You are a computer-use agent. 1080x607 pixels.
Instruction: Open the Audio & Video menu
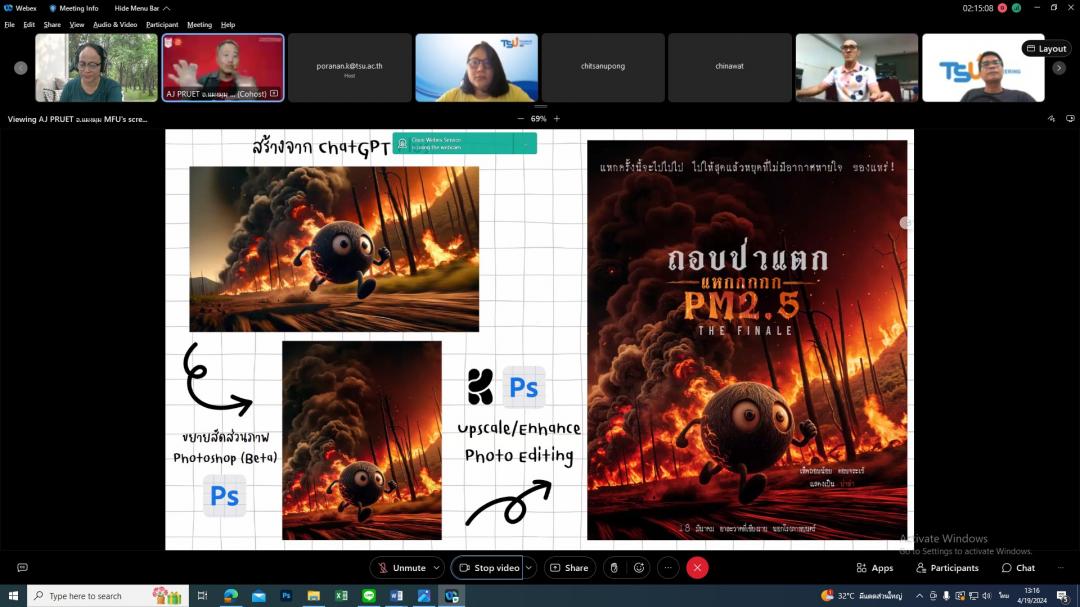pyautogui.click(x=115, y=24)
